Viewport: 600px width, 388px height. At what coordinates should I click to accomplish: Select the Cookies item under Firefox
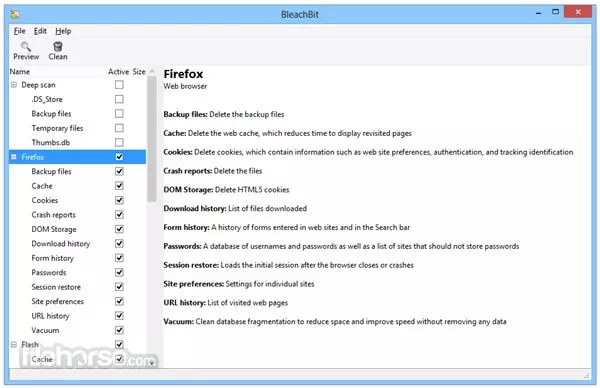coord(45,200)
